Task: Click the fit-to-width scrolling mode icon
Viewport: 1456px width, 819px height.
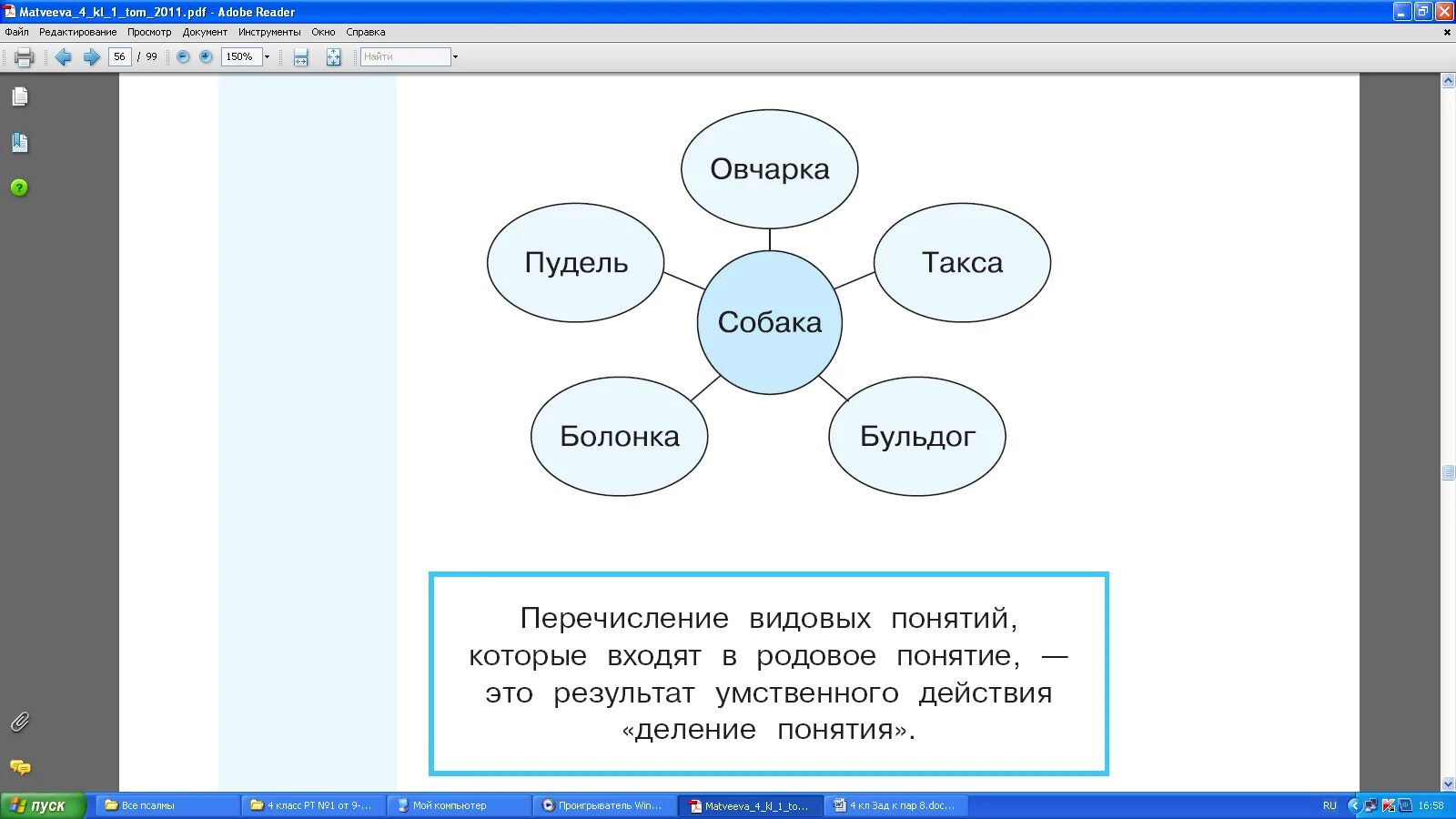Action: (301, 57)
